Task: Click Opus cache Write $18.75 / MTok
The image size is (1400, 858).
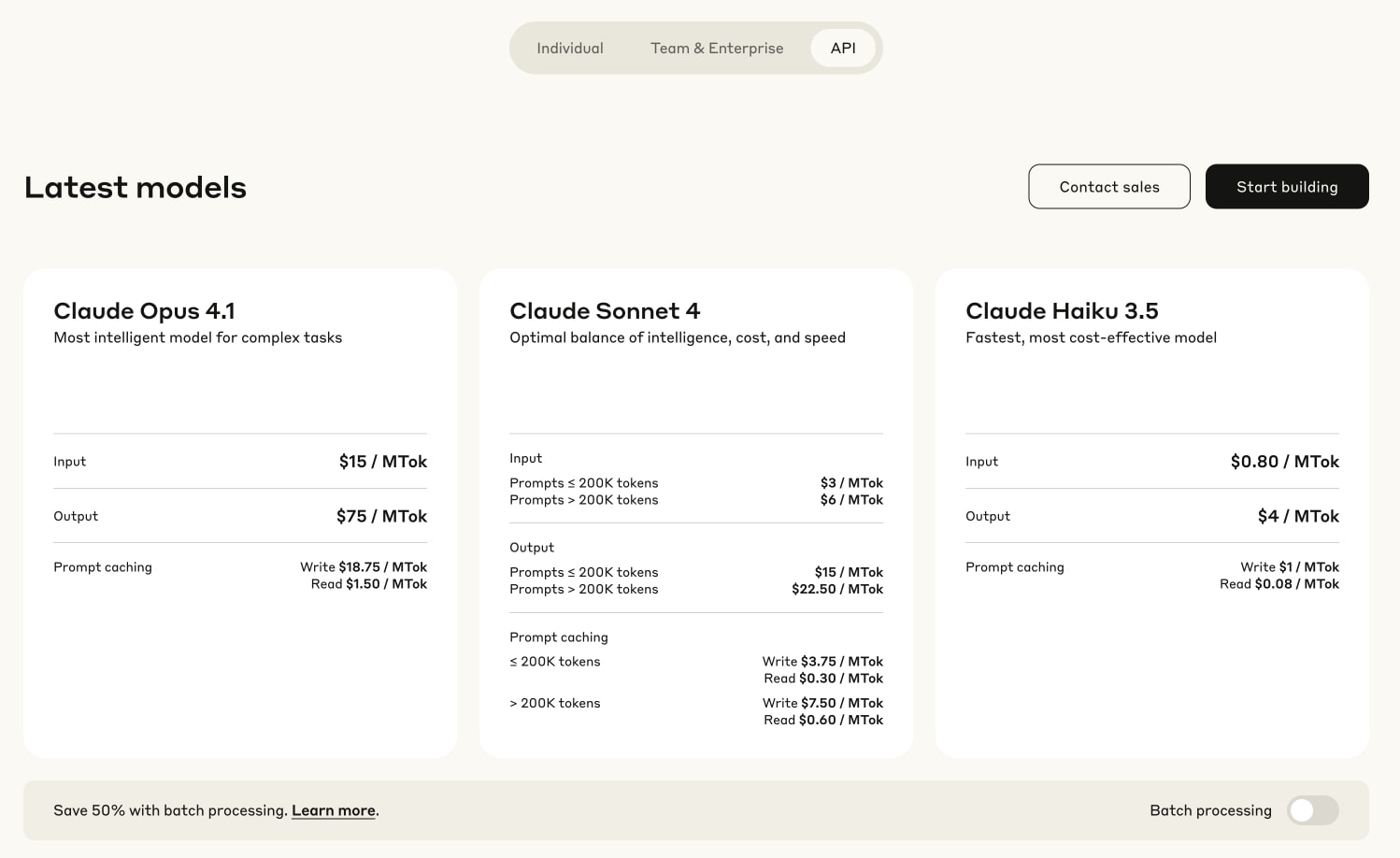Action: pyautogui.click(x=364, y=566)
